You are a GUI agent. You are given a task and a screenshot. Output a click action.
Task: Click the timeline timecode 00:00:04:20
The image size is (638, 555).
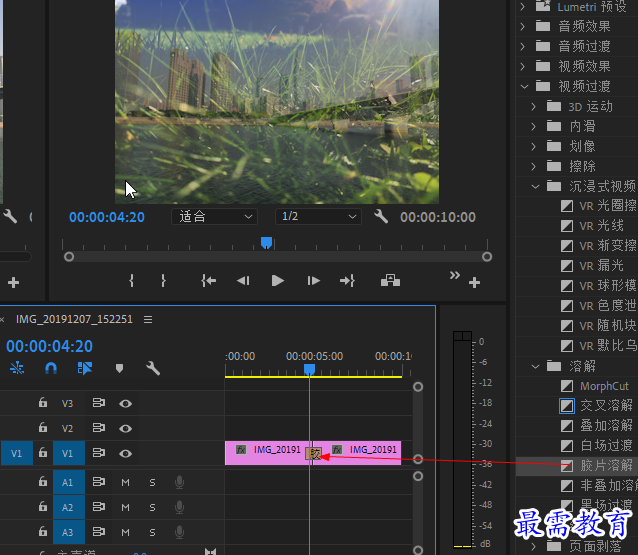(49, 346)
